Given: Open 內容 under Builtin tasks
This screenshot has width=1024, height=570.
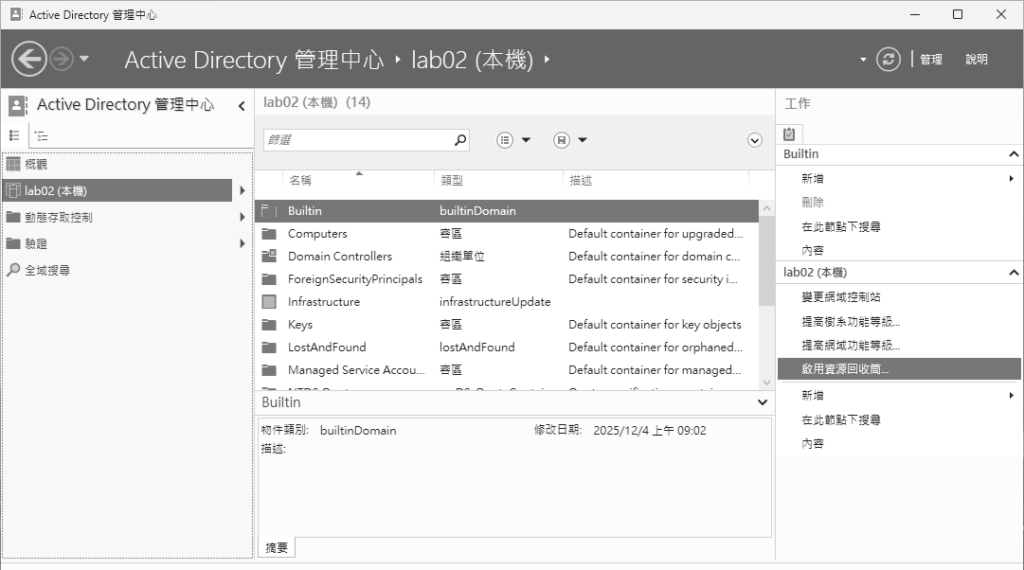Looking at the screenshot, I should 812,250.
